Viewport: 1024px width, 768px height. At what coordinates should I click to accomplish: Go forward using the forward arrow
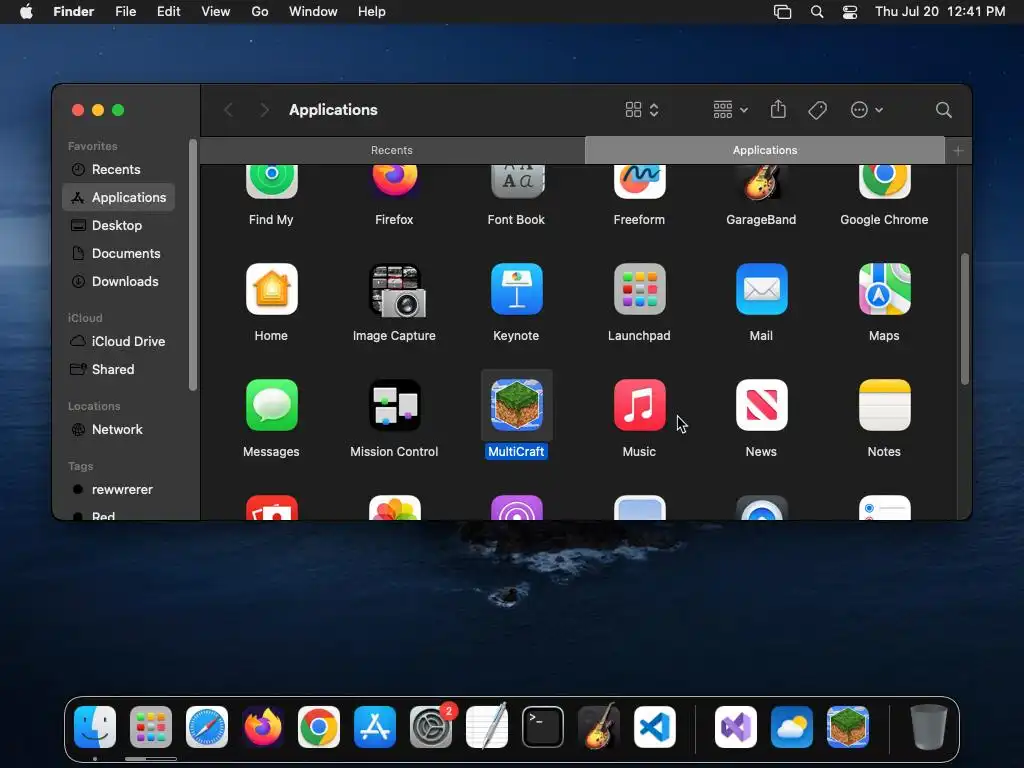click(264, 110)
